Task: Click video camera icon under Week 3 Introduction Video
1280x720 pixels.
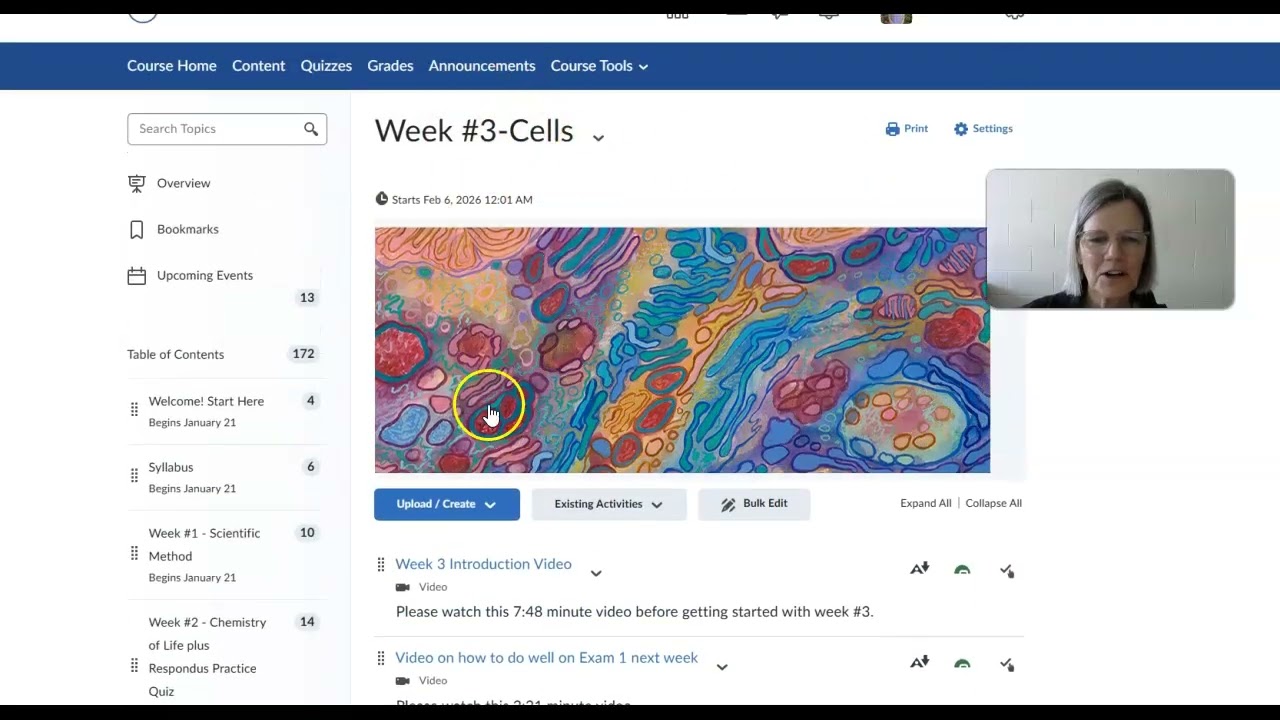Action: 402,587
